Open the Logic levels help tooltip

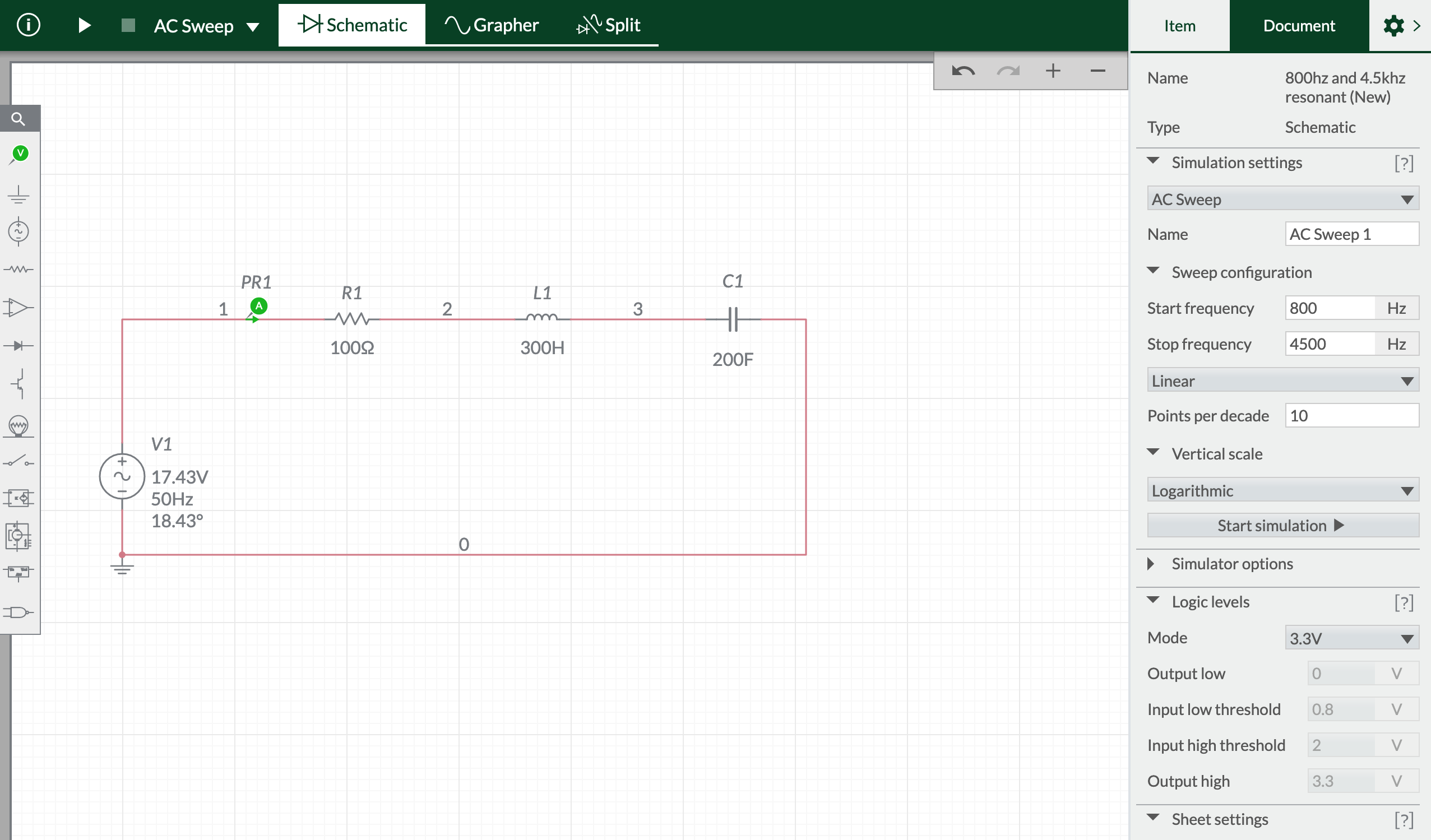[x=1404, y=602]
